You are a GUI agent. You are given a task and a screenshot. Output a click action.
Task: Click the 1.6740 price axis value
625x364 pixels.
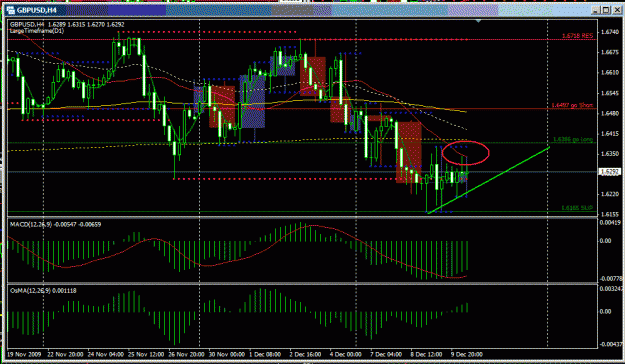(x=610, y=32)
